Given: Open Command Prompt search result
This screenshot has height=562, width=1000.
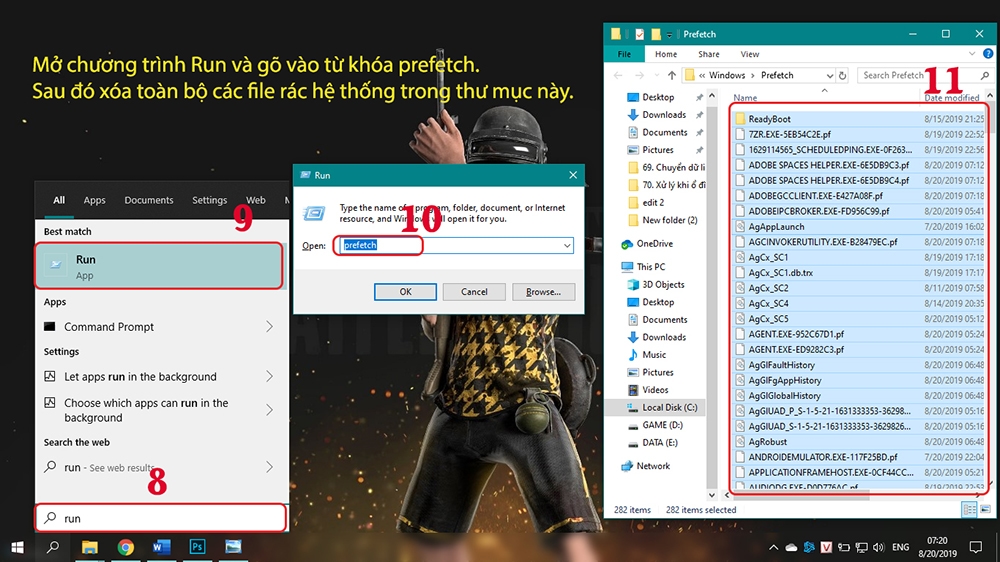Looking at the screenshot, I should pos(108,327).
